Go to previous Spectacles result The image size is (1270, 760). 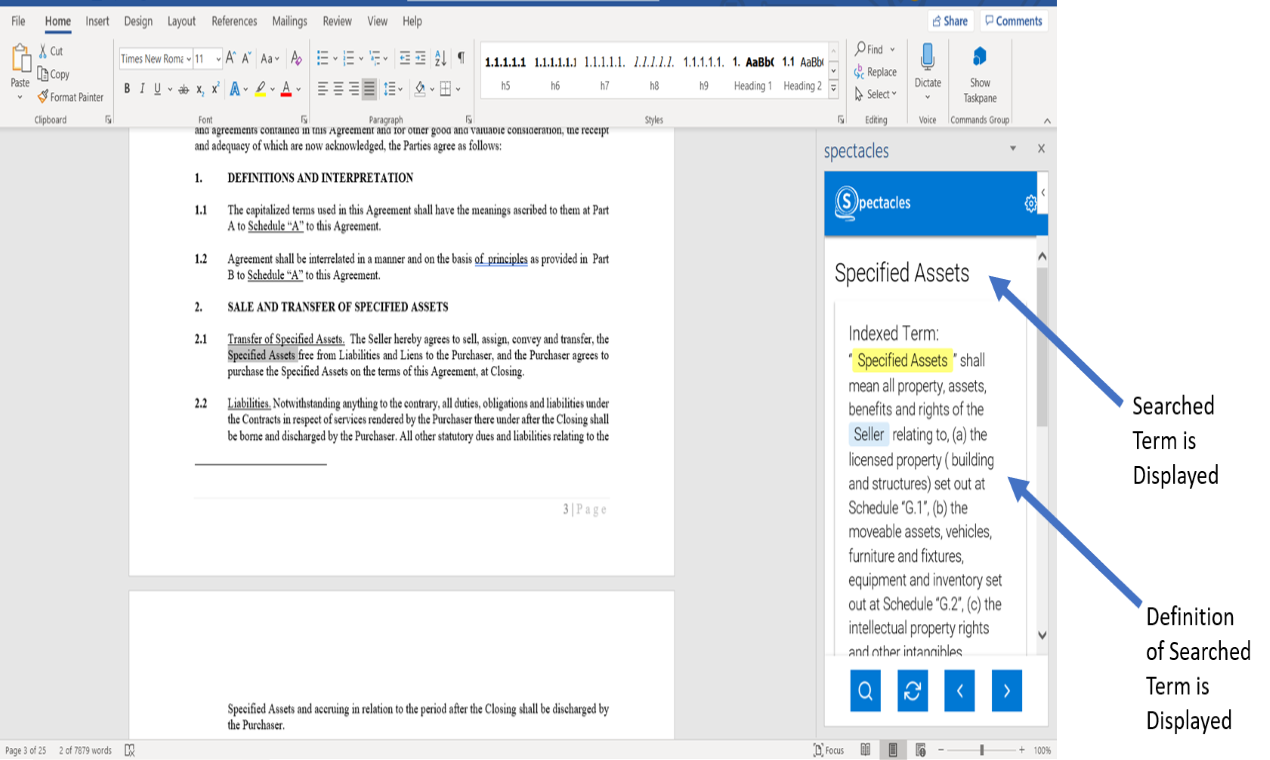click(960, 690)
